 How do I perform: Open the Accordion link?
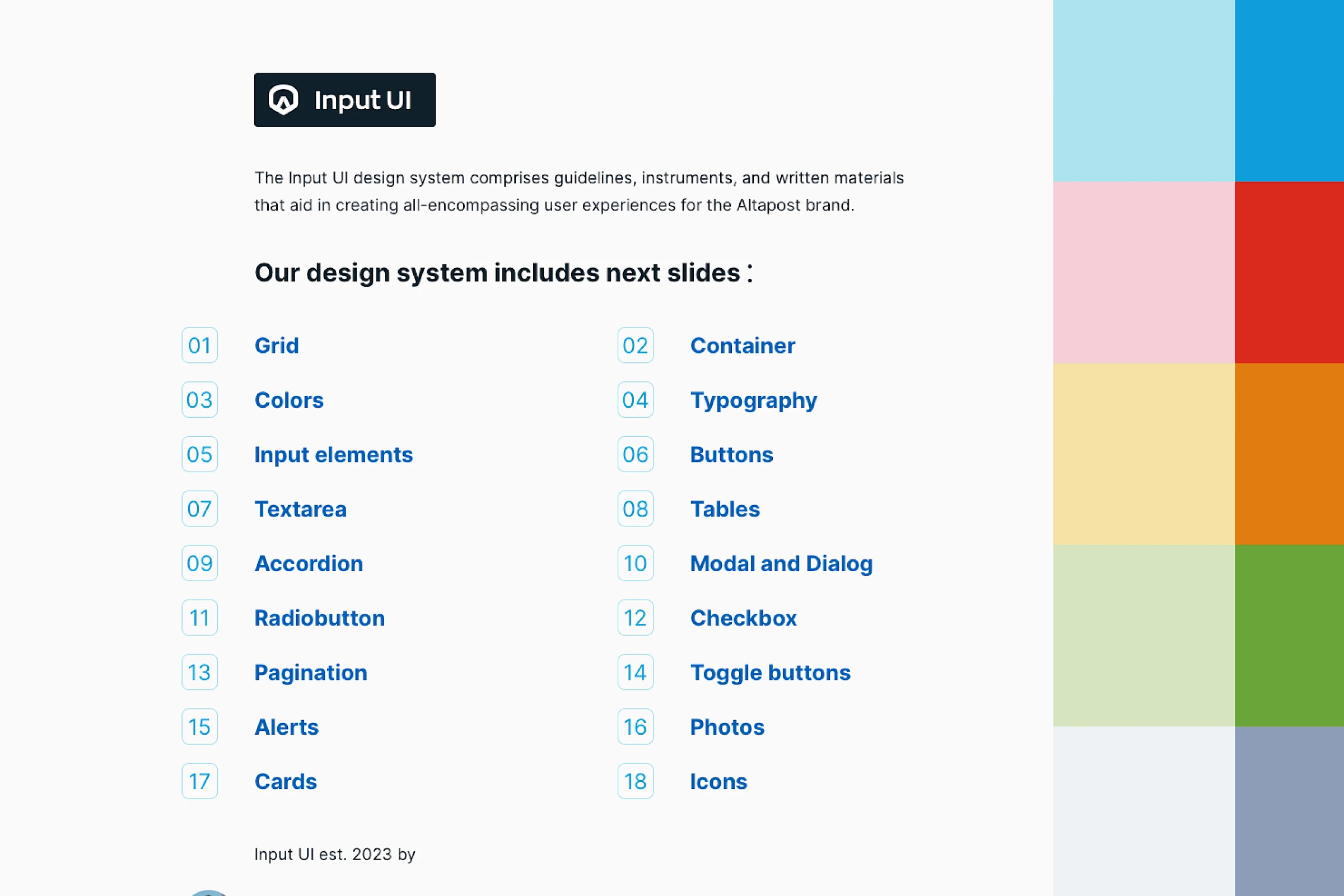[x=309, y=563]
